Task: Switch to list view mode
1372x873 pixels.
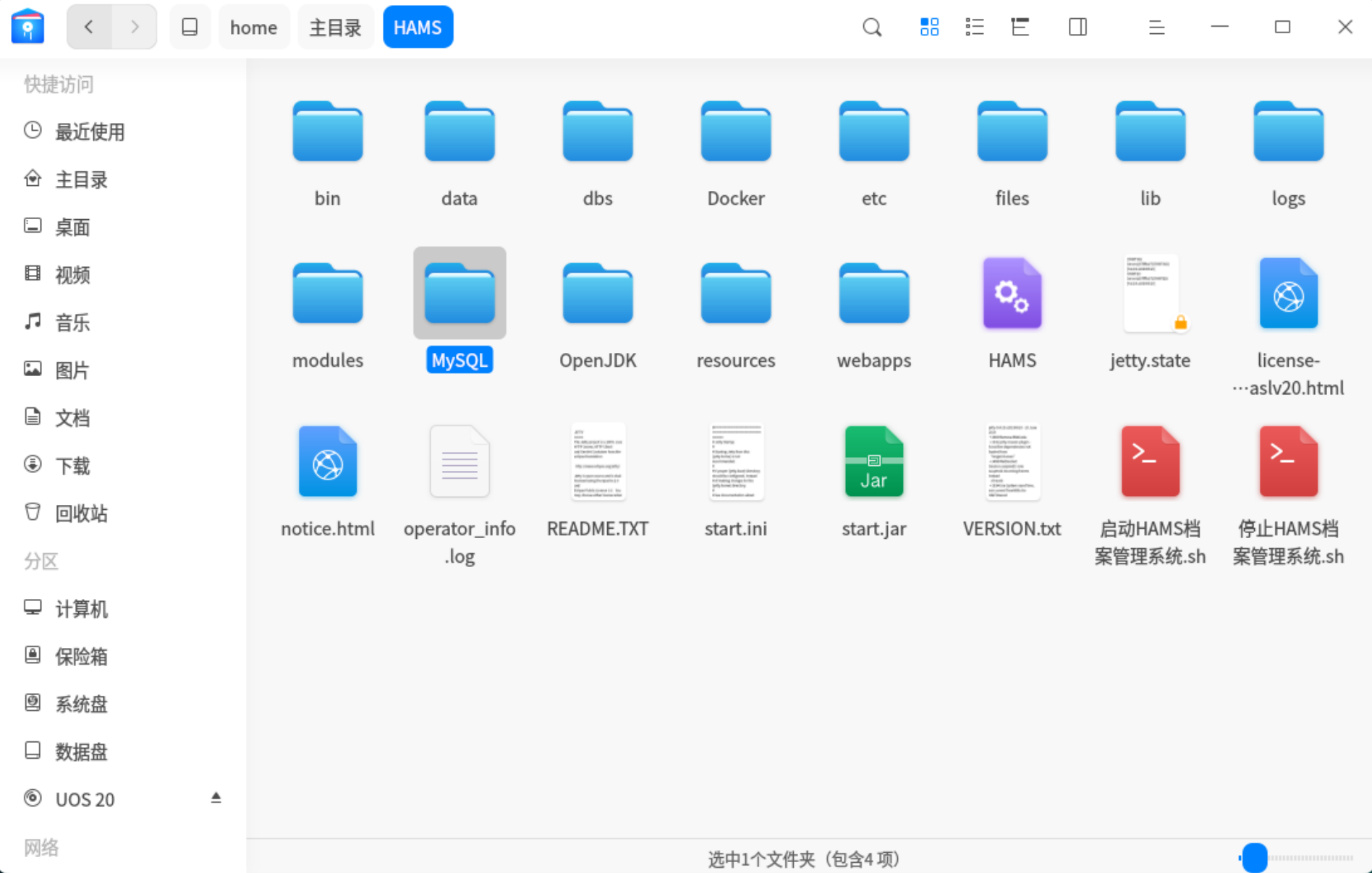Action: click(x=975, y=27)
